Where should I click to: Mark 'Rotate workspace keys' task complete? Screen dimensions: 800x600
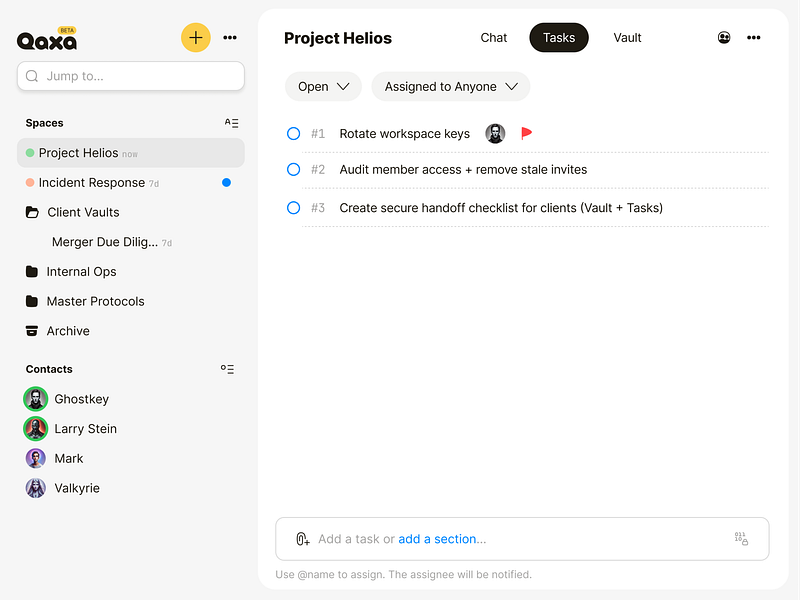[x=294, y=133]
